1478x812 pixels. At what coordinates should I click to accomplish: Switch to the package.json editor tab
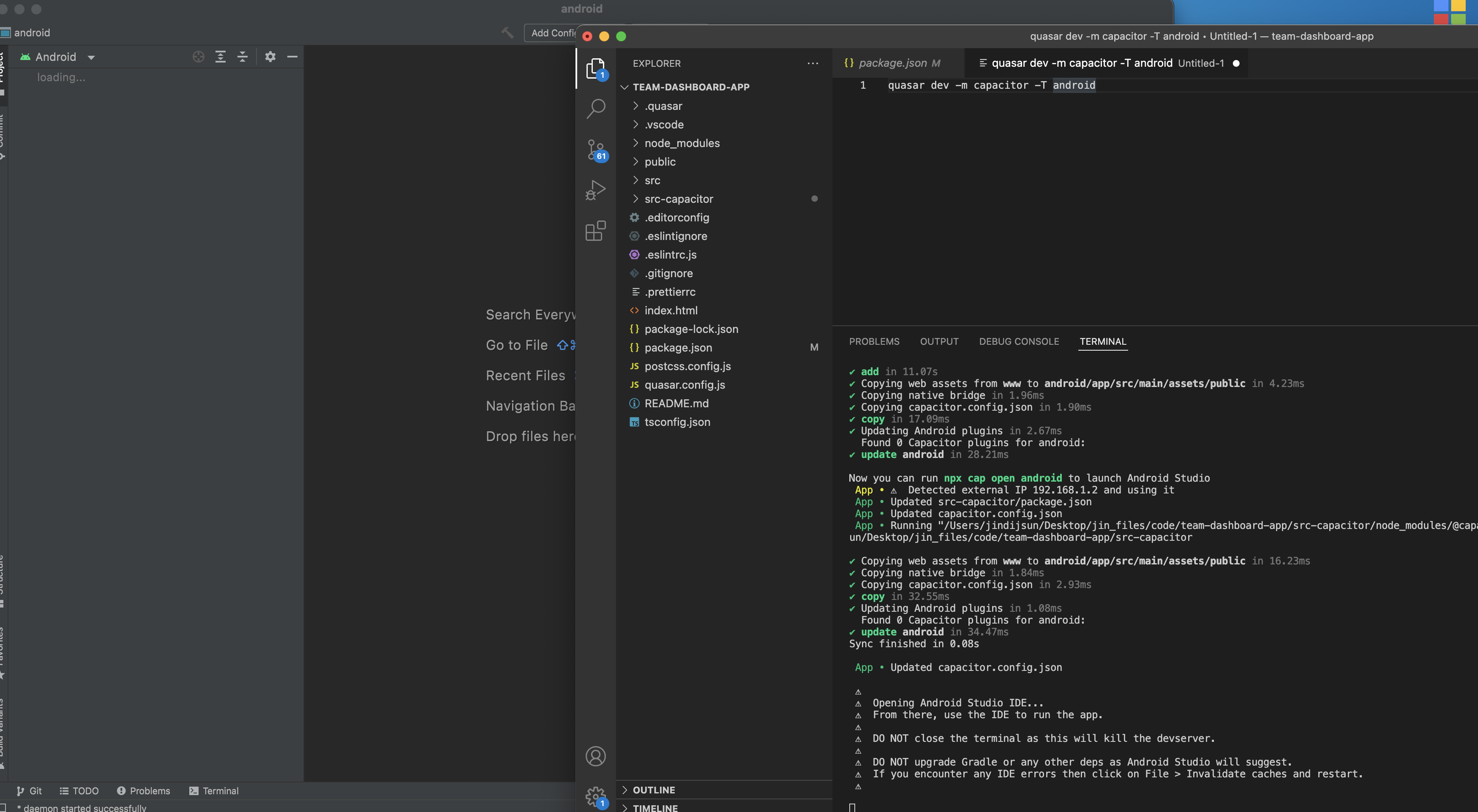(892, 63)
